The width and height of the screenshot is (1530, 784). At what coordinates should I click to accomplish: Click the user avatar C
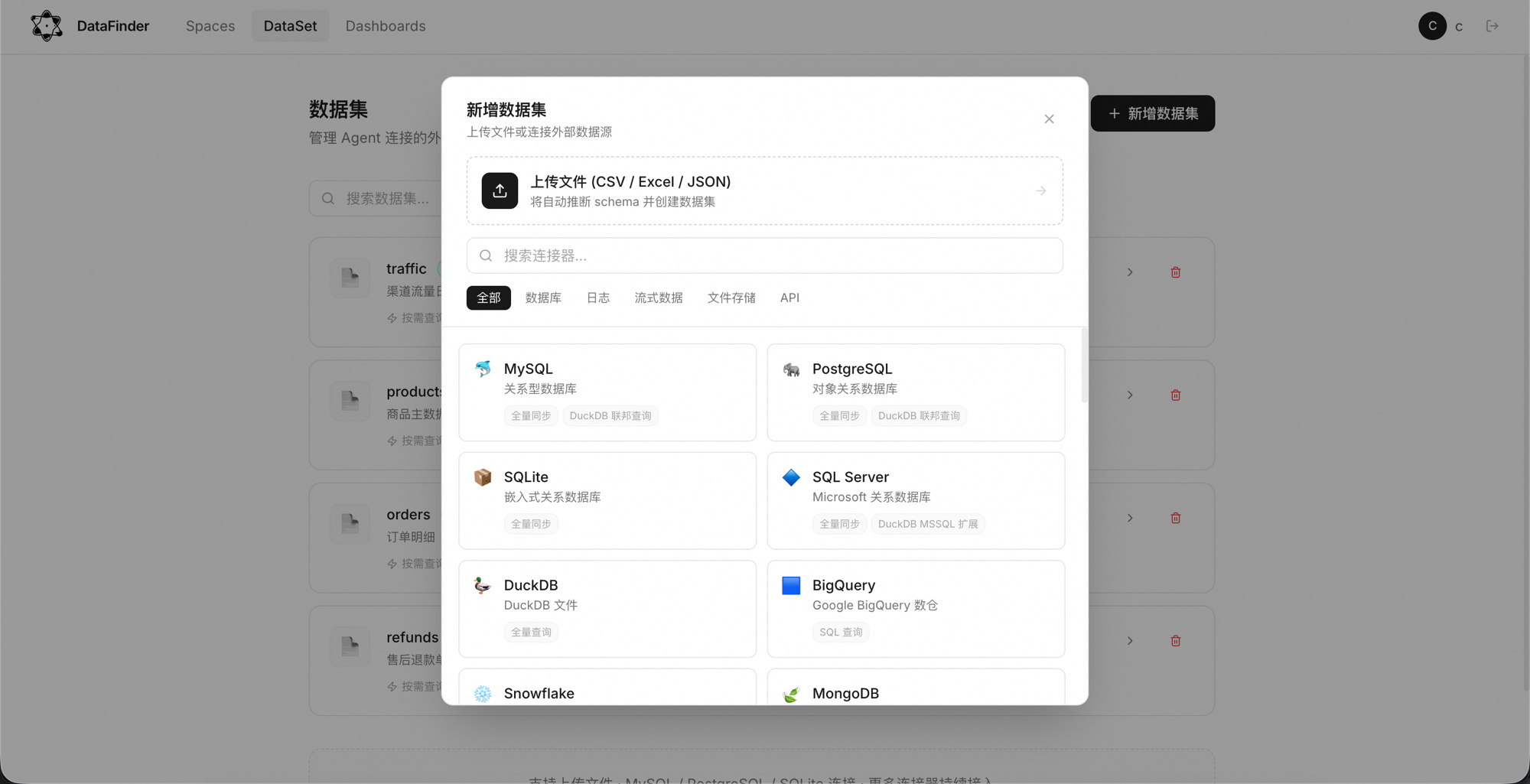1432,26
